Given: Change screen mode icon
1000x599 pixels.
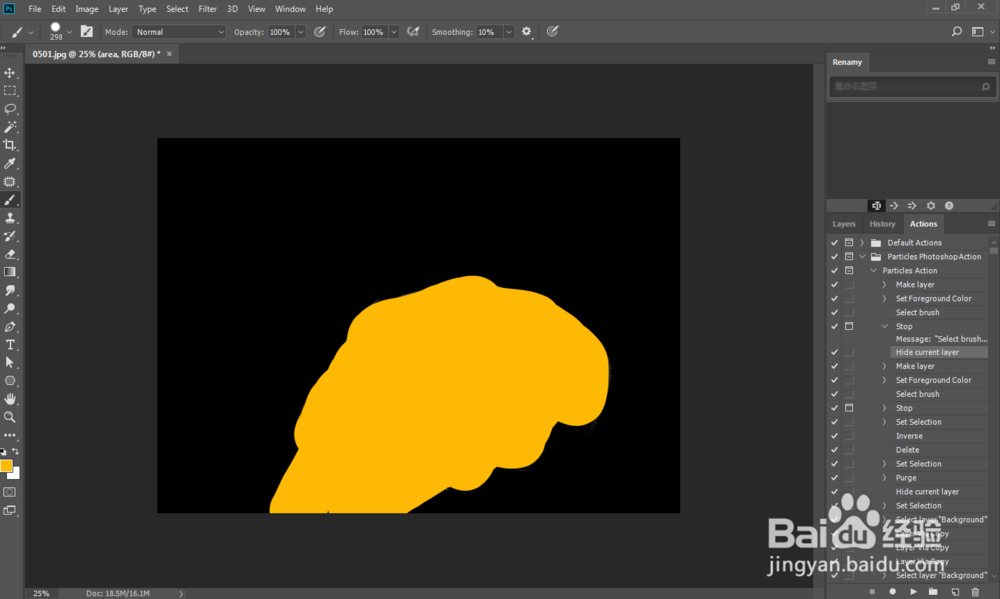Looking at the screenshot, I should tap(10, 510).
